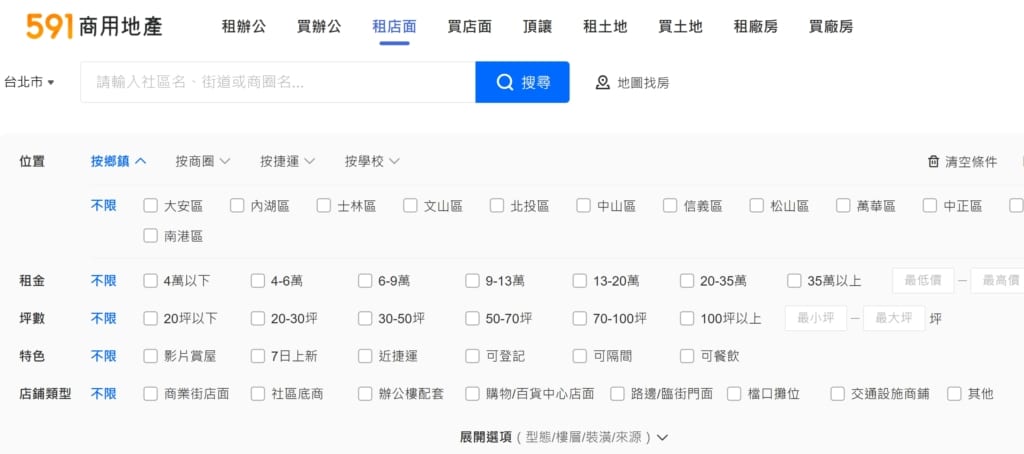Select 不限 in the 特色 row
The width and height of the screenshot is (1024, 454).
(103, 356)
